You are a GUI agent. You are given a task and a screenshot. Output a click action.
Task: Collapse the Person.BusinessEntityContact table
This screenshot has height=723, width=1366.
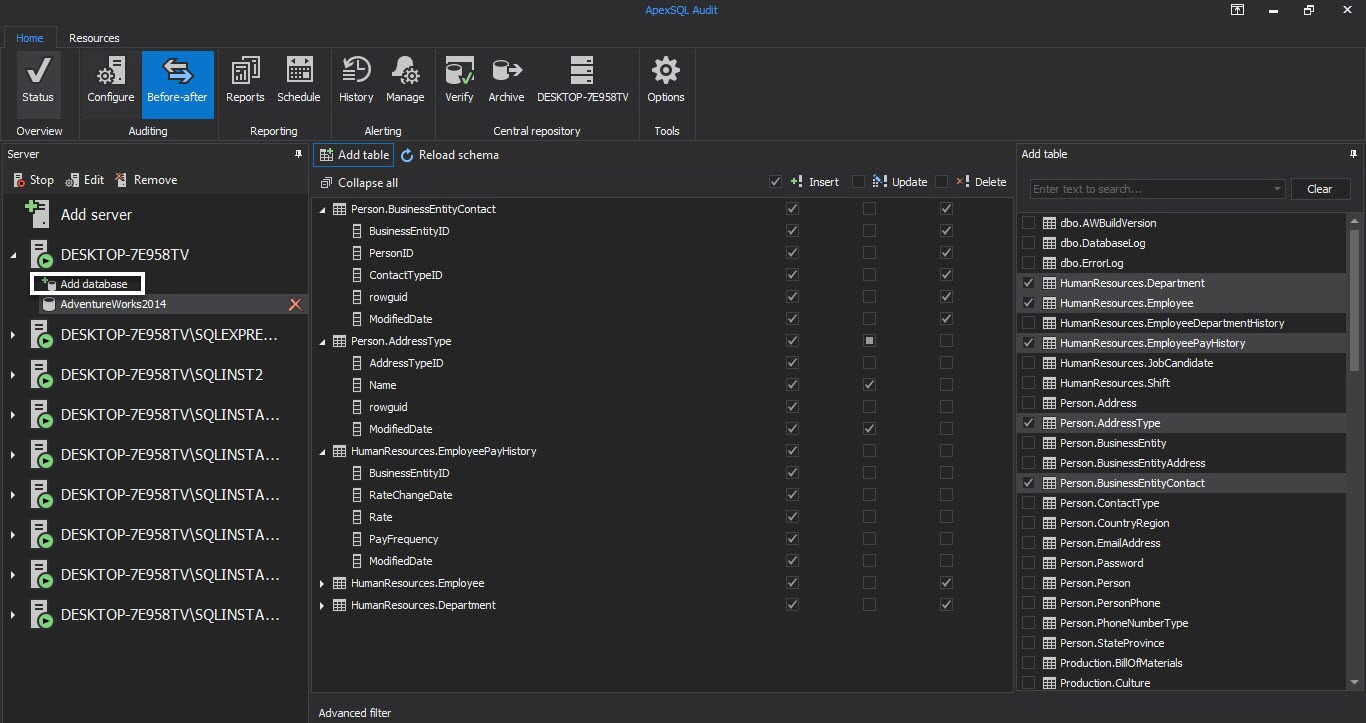click(x=322, y=209)
